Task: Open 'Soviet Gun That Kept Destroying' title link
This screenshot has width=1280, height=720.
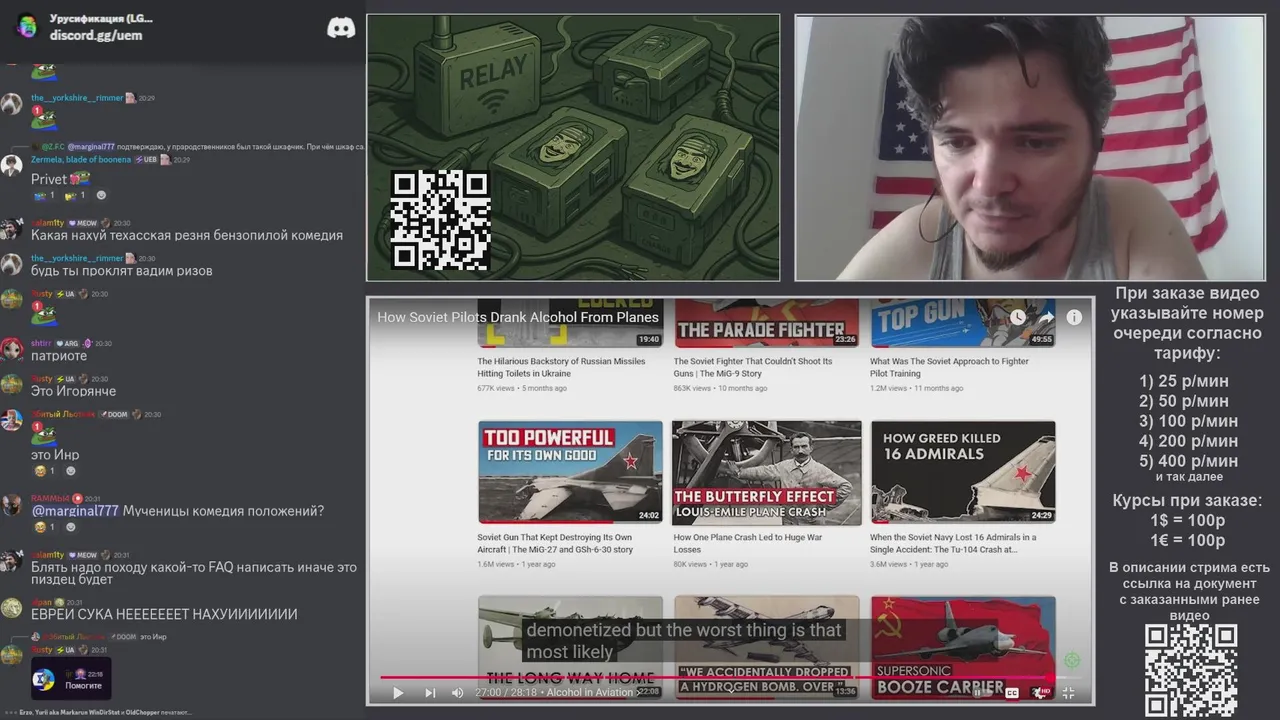Action: click(556, 543)
